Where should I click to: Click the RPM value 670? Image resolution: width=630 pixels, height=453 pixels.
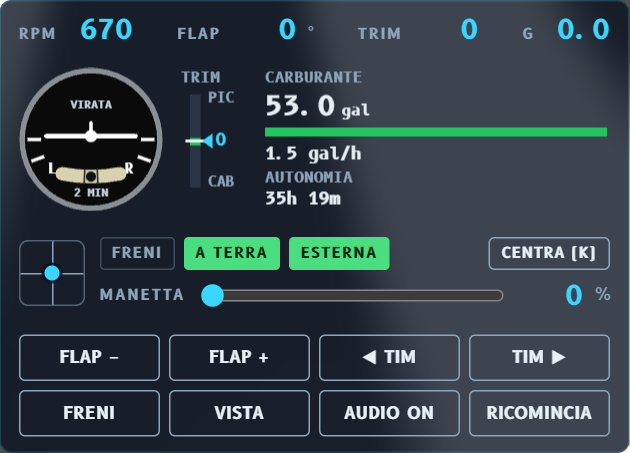point(106,29)
